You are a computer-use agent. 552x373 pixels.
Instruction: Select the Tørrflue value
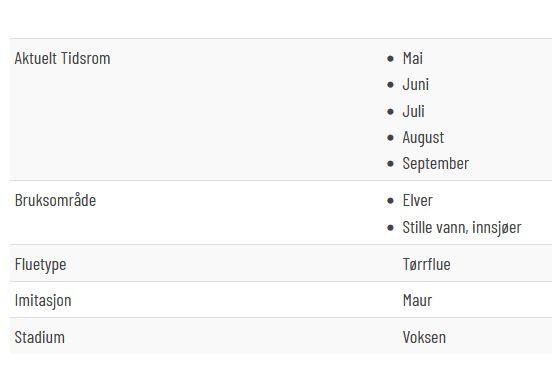(x=427, y=265)
